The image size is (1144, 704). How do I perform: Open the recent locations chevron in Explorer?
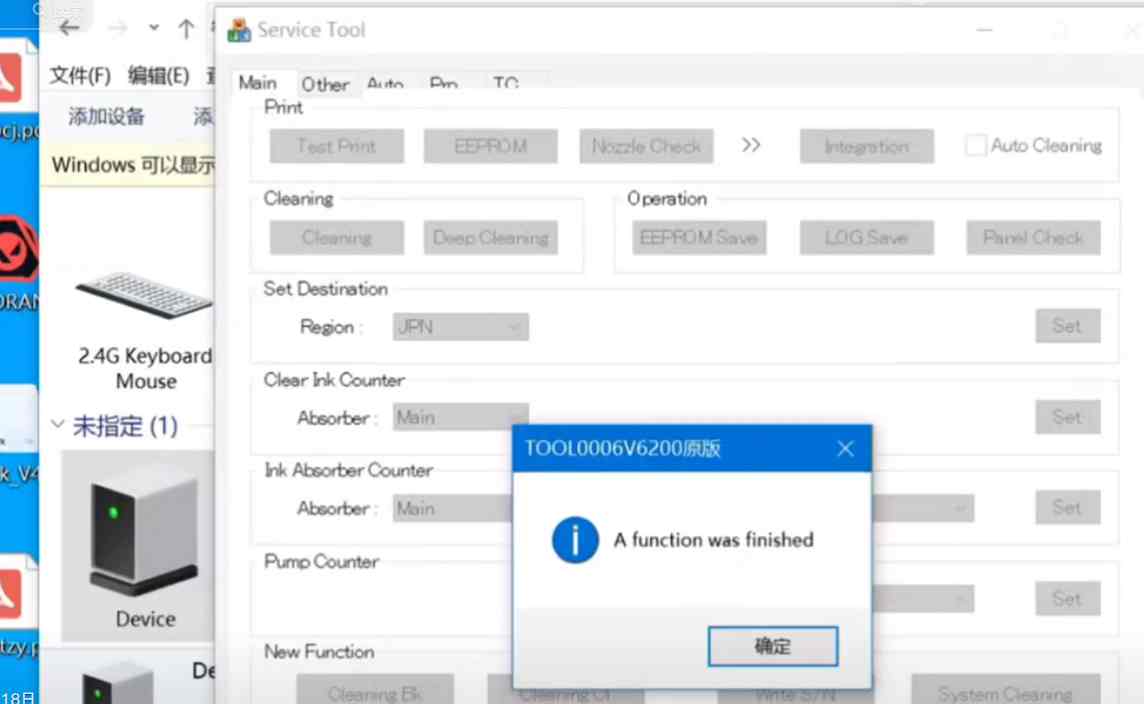[x=153, y=28]
